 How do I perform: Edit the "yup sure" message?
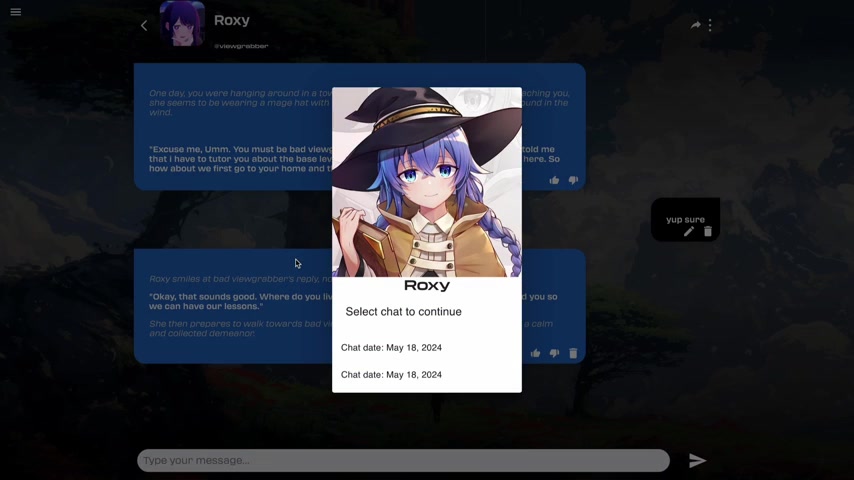[x=689, y=232]
